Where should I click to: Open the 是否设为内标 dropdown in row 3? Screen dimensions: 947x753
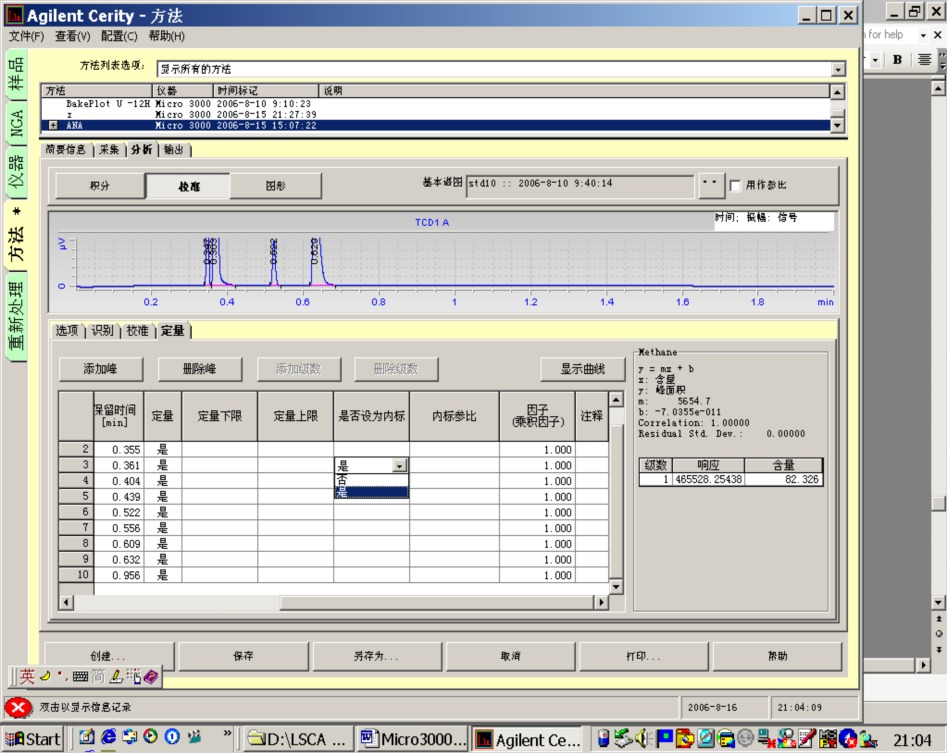[399, 466]
